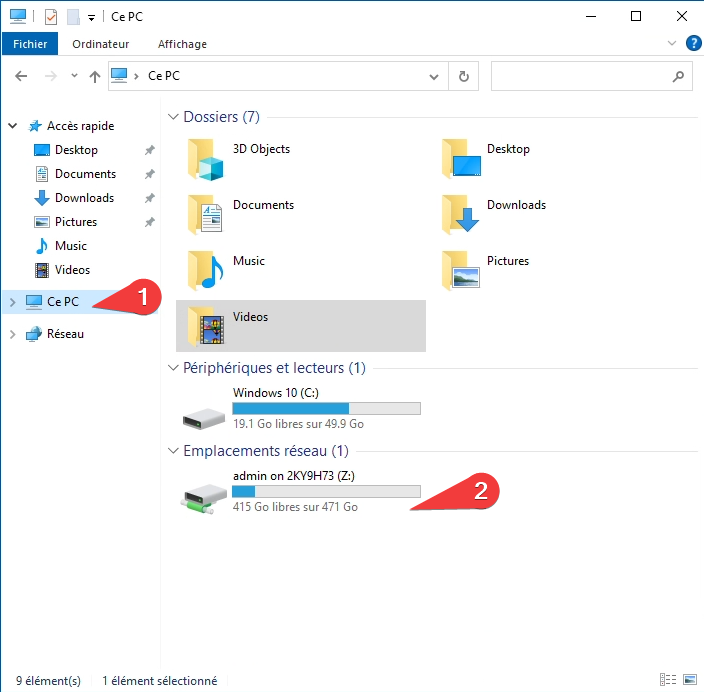Collapse the Dossiers (7) group
This screenshot has height=692, width=704.
(x=173, y=118)
